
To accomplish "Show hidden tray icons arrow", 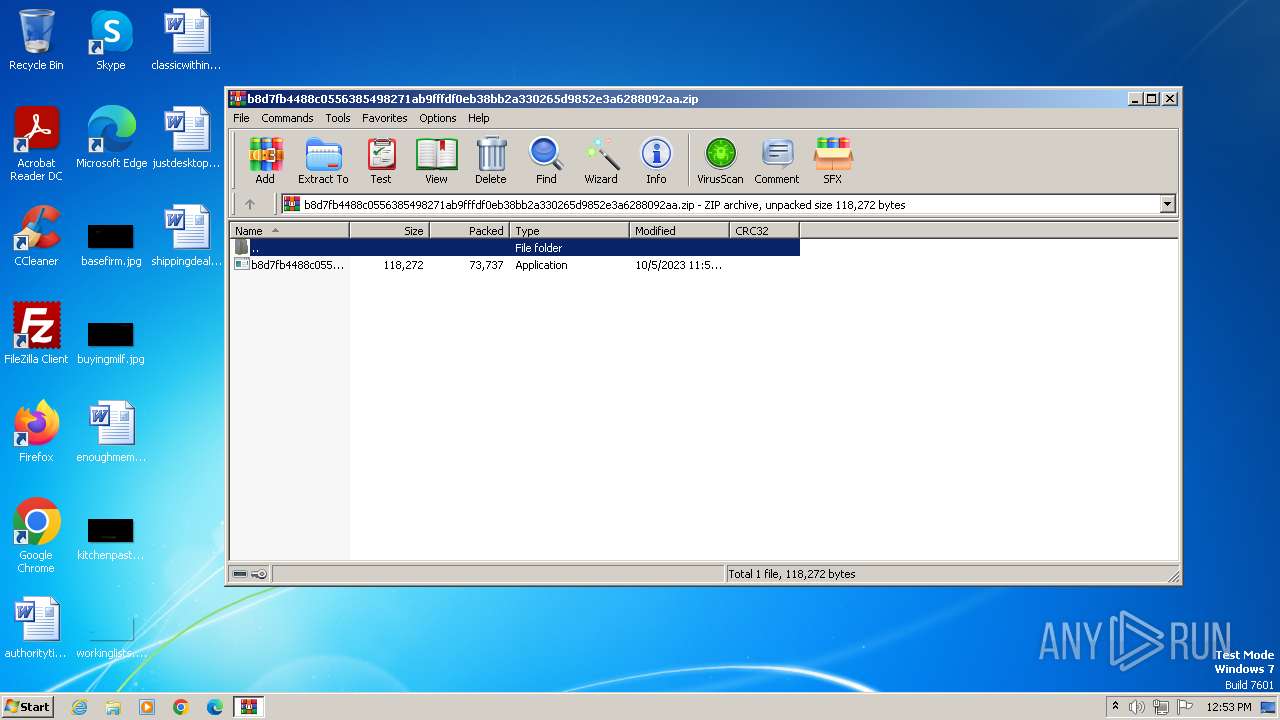I will click(x=1116, y=706).
